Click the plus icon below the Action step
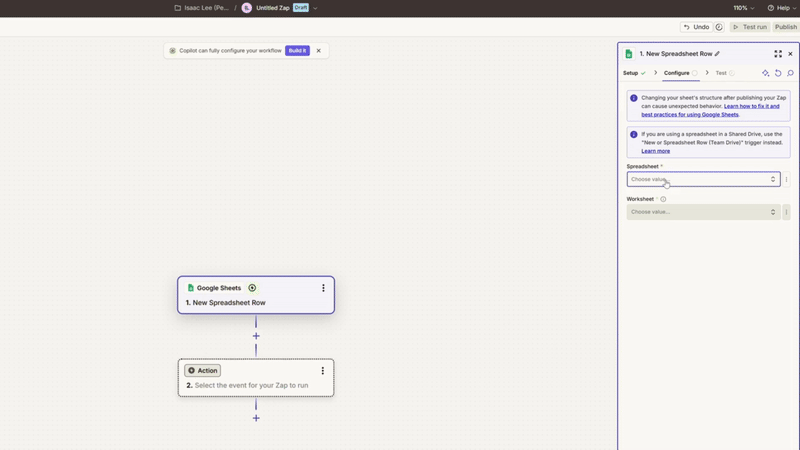Image resolution: width=800 pixels, height=450 pixels. coord(256,418)
